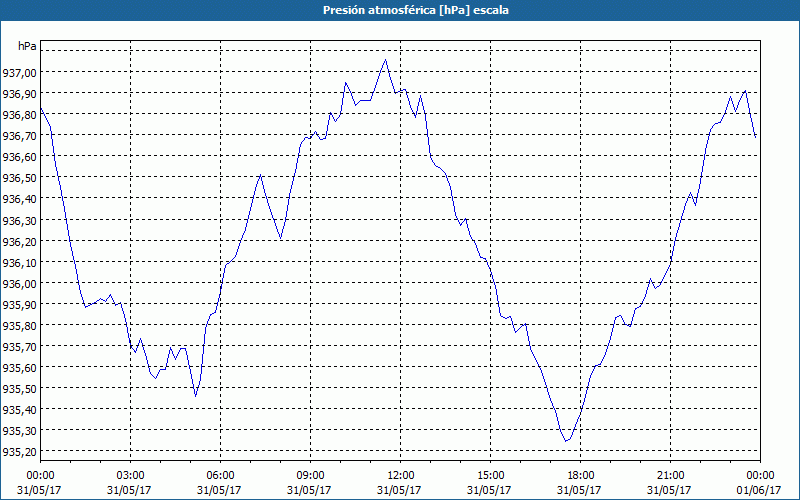Select the 936,90 y-axis value
Screen dimensions: 800x500
tap(20, 94)
